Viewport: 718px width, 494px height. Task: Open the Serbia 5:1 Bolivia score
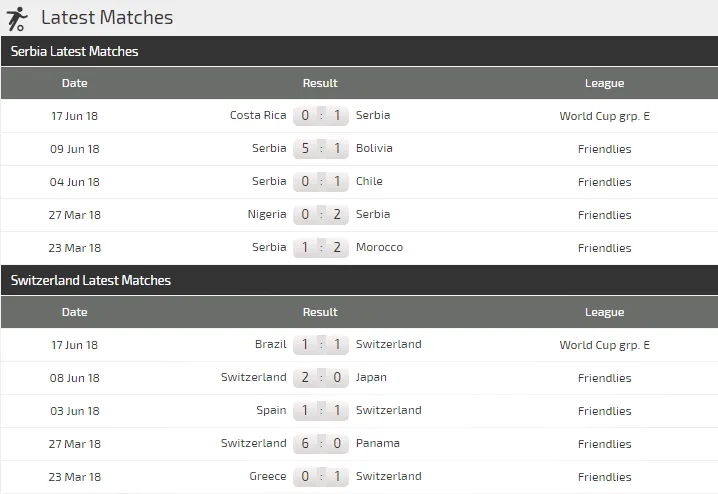(321, 148)
